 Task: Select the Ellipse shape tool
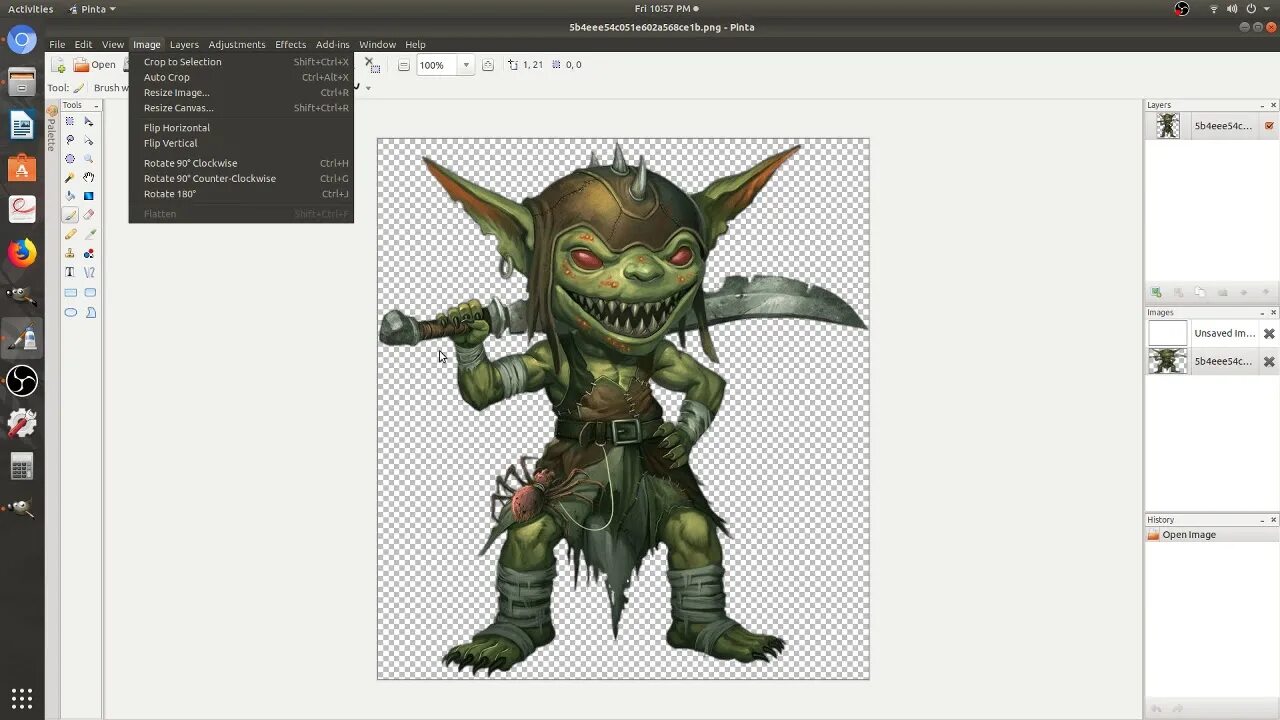tap(70, 312)
